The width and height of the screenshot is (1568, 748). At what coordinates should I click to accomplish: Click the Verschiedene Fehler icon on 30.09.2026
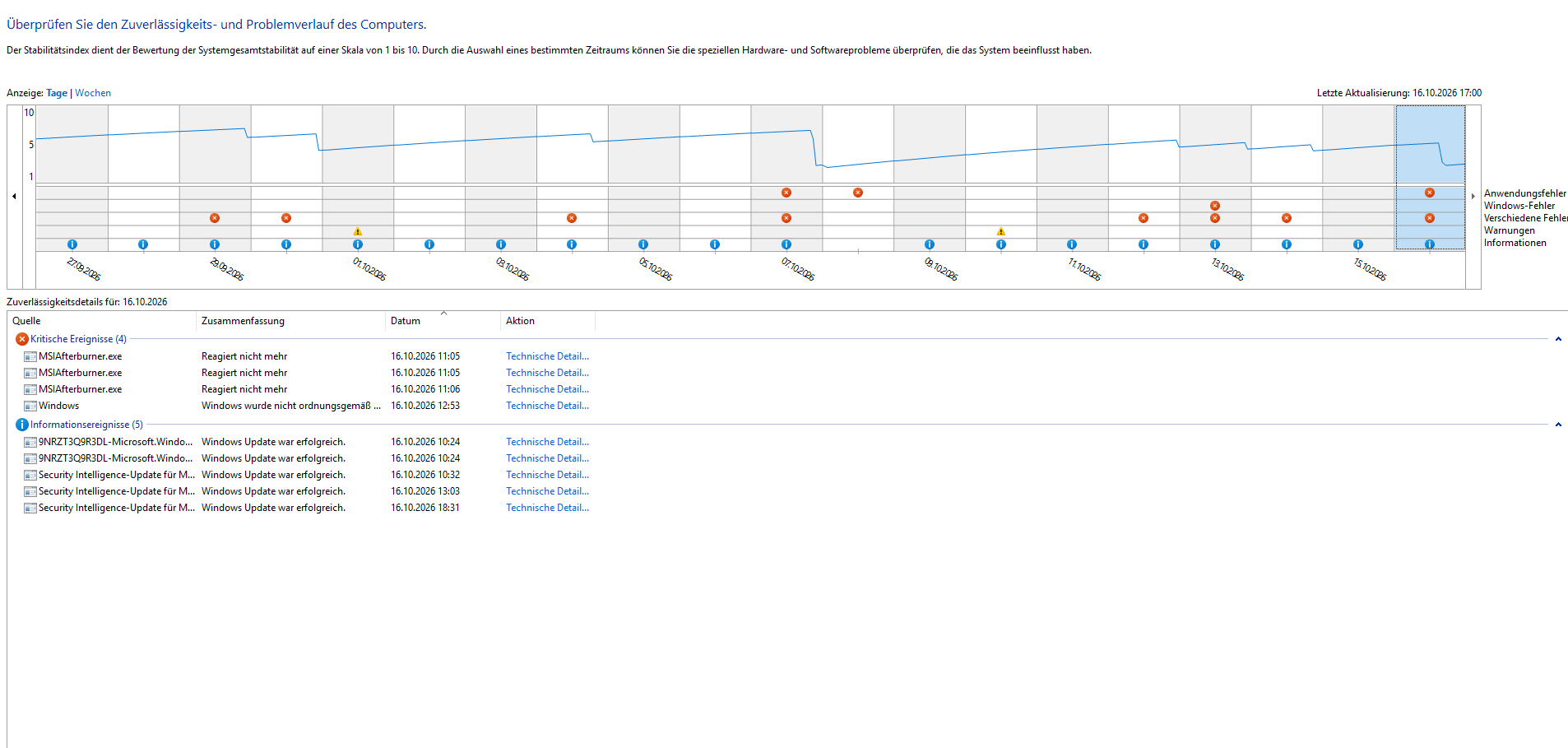coord(286,218)
